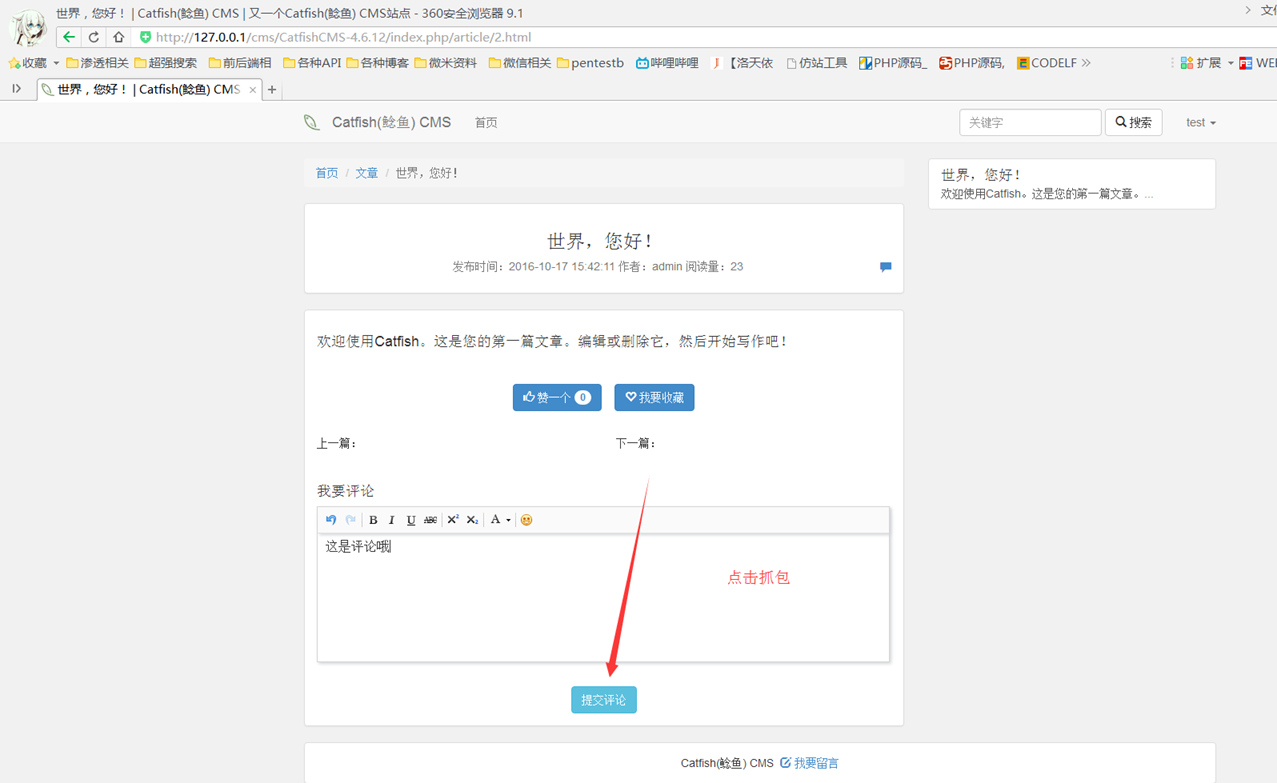Open the 渗透相关 bookmark folder
Screen dimensions: 1277x783
(x=97, y=63)
